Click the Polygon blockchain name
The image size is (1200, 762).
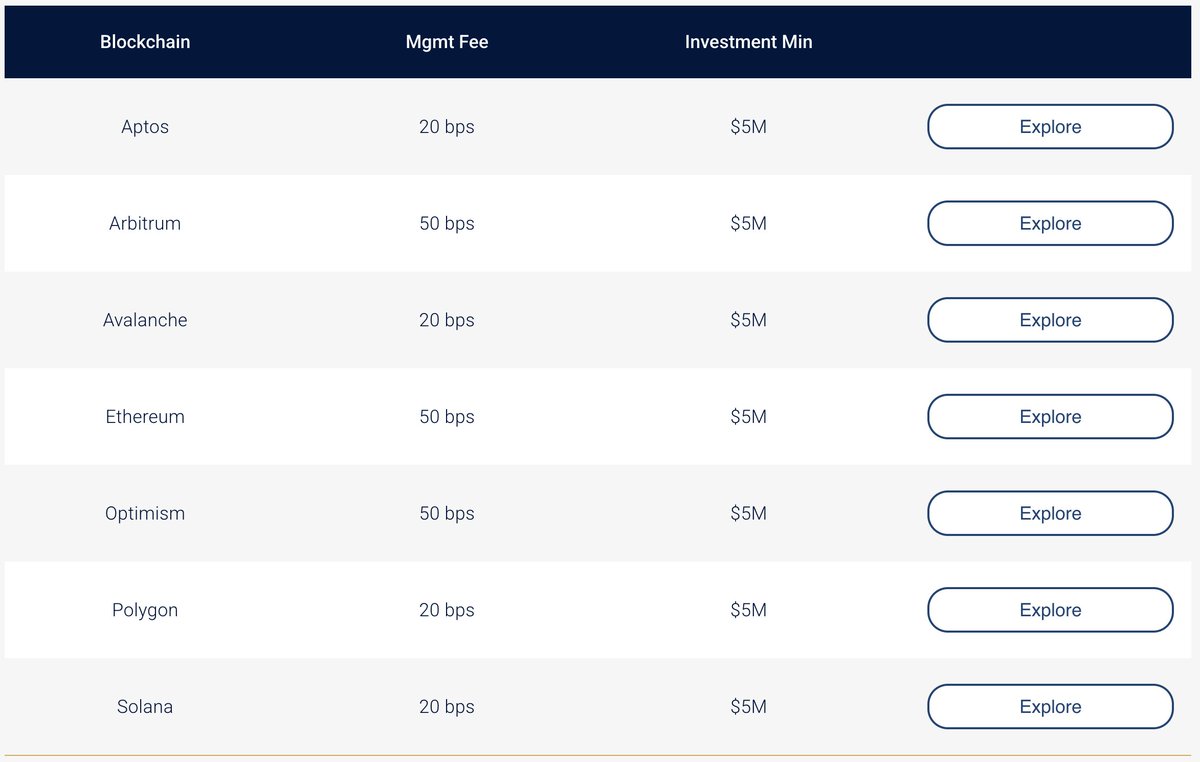coord(145,609)
